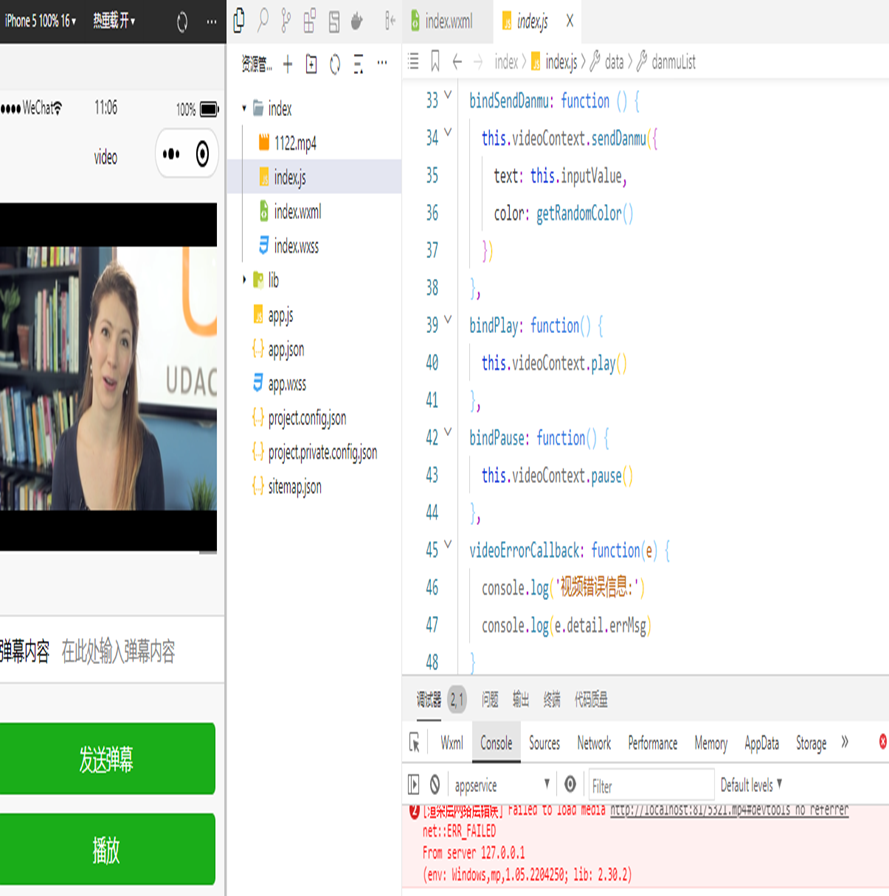Click the teapot icon in the activity bar

point(357,21)
